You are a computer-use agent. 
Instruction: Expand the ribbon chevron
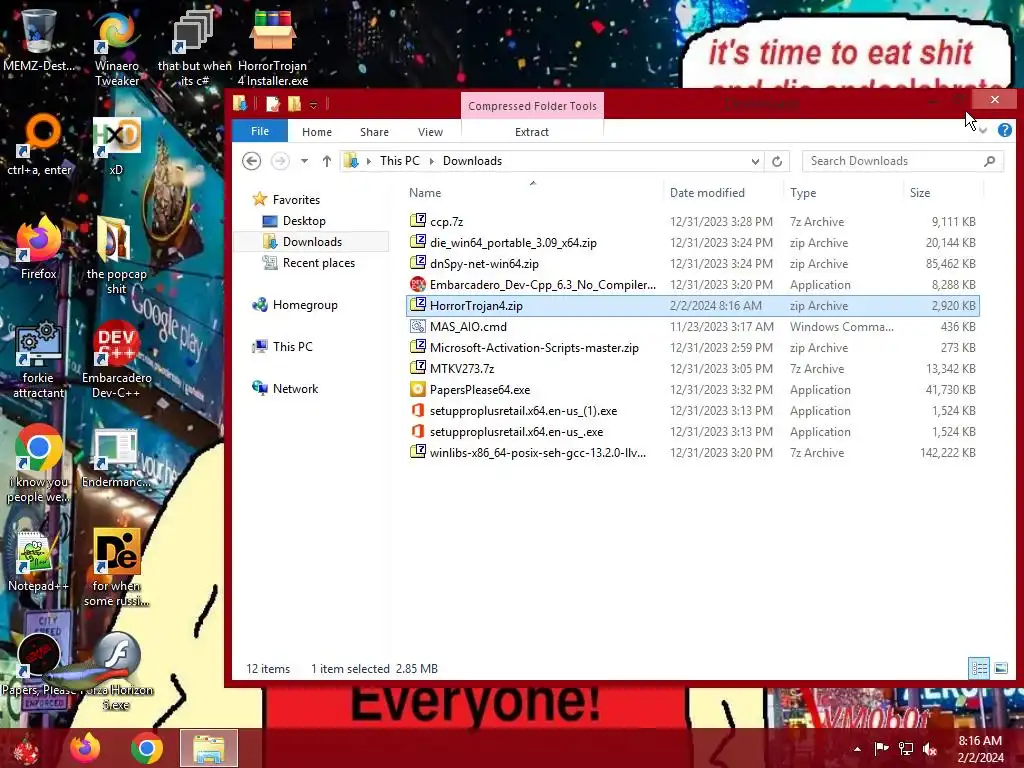pos(983,131)
